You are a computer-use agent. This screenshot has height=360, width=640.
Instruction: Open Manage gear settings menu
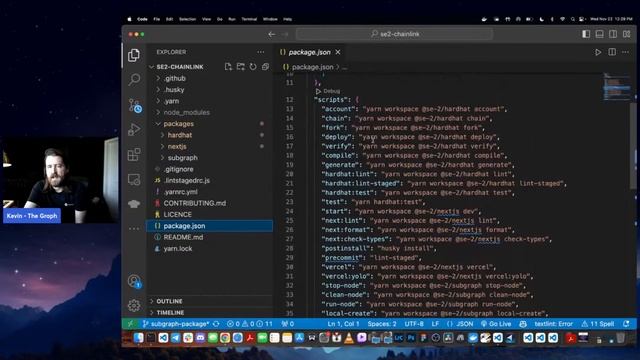coord(134,305)
